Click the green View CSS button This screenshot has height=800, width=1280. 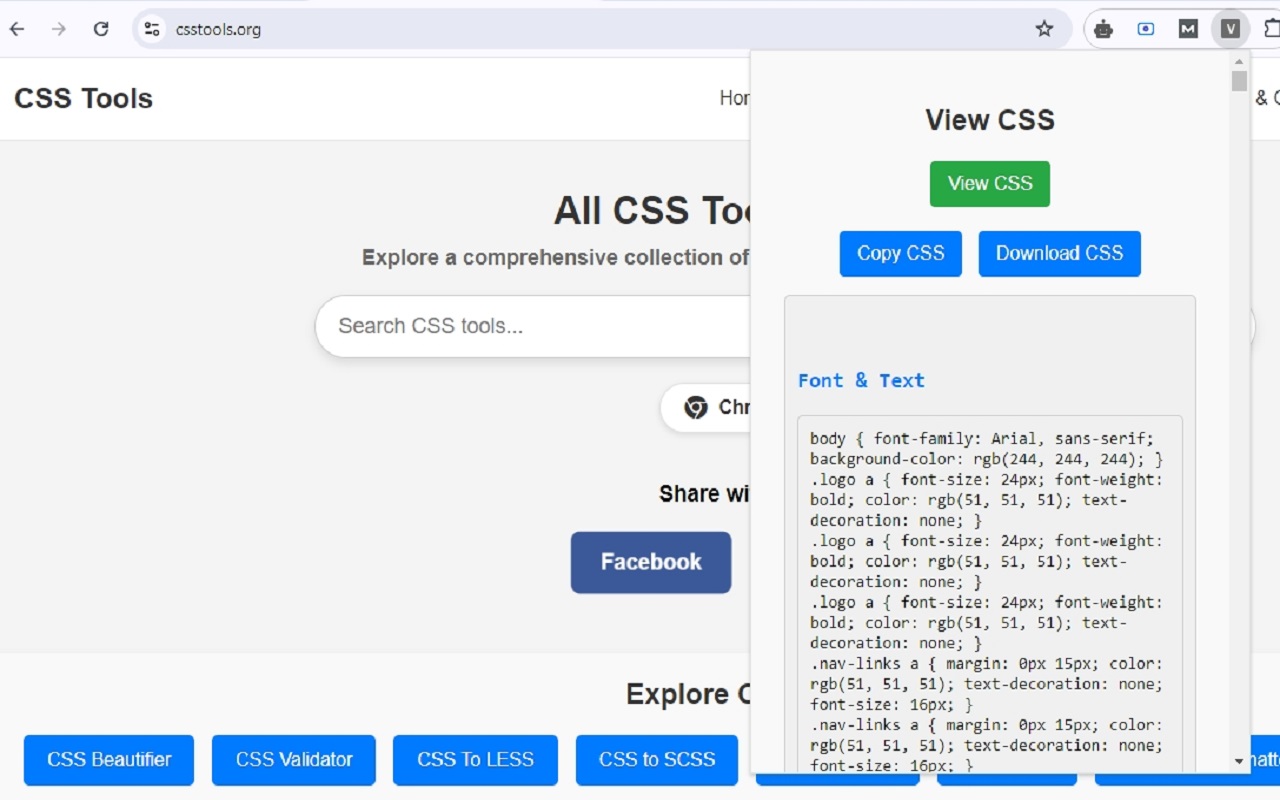(x=990, y=184)
